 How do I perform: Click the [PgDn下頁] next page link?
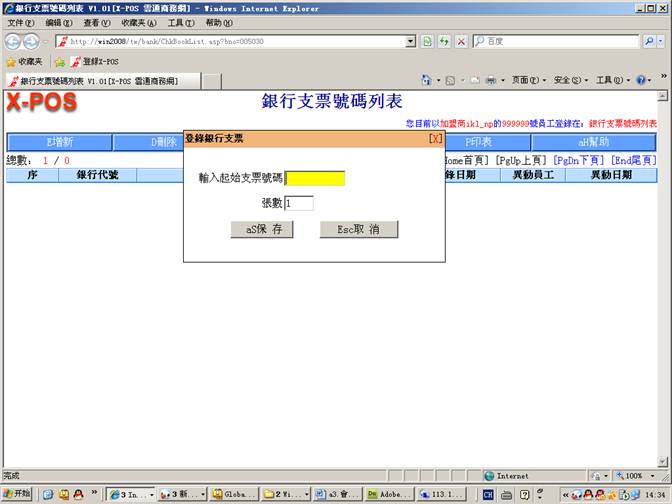579,160
